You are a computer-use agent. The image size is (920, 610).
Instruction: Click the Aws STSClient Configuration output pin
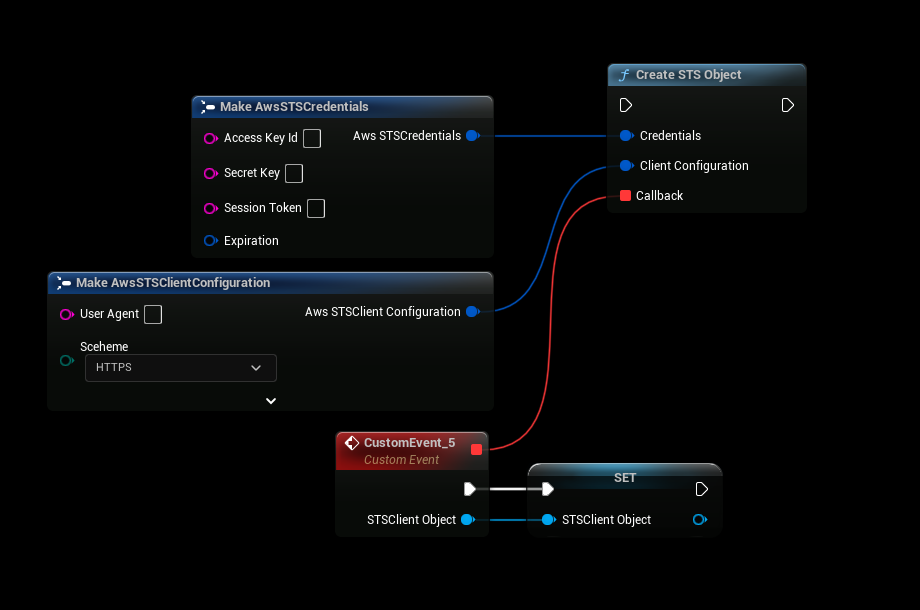pyautogui.click(x=472, y=312)
